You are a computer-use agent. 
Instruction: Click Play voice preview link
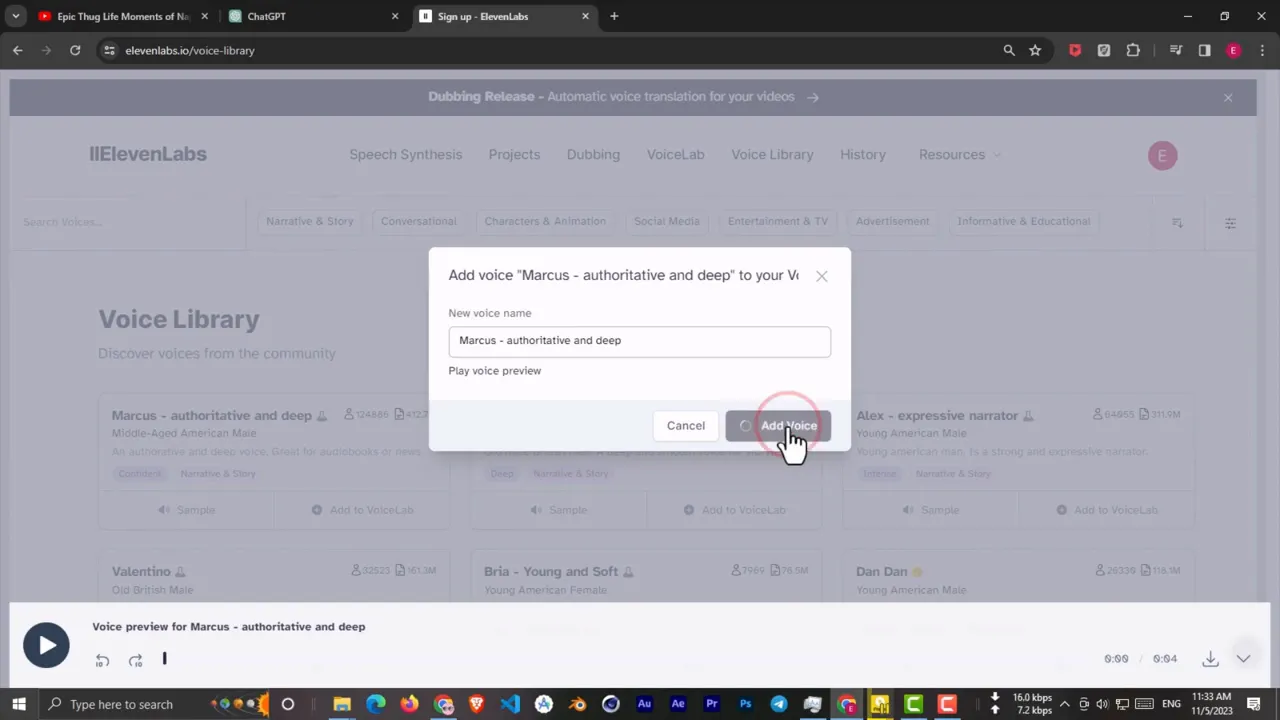point(495,371)
